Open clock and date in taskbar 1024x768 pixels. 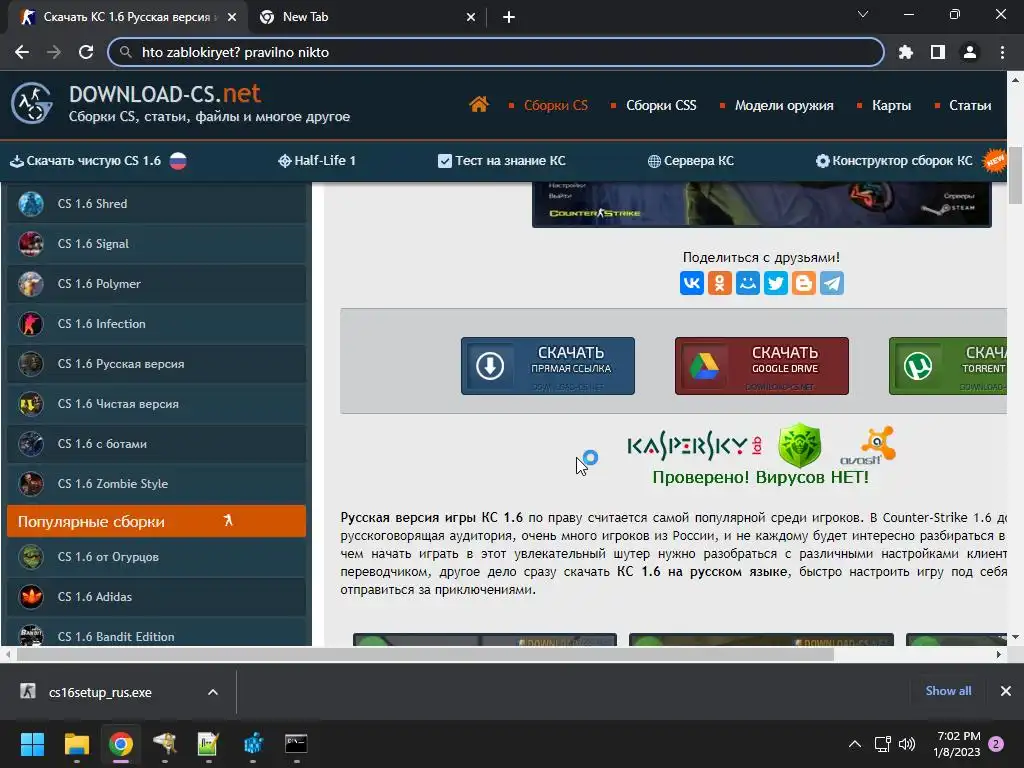958,744
